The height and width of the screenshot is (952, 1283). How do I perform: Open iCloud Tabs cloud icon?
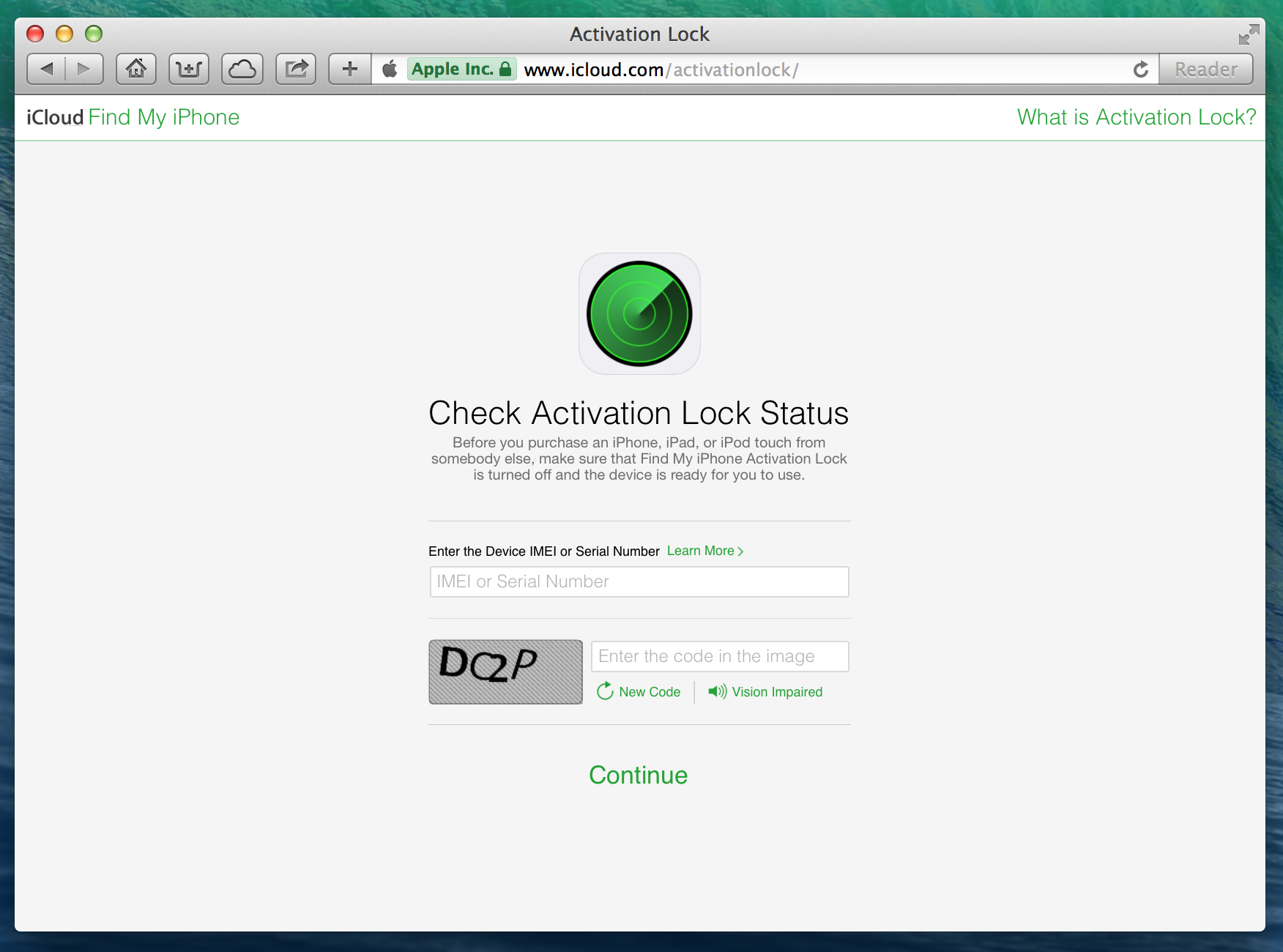pyautogui.click(x=242, y=70)
